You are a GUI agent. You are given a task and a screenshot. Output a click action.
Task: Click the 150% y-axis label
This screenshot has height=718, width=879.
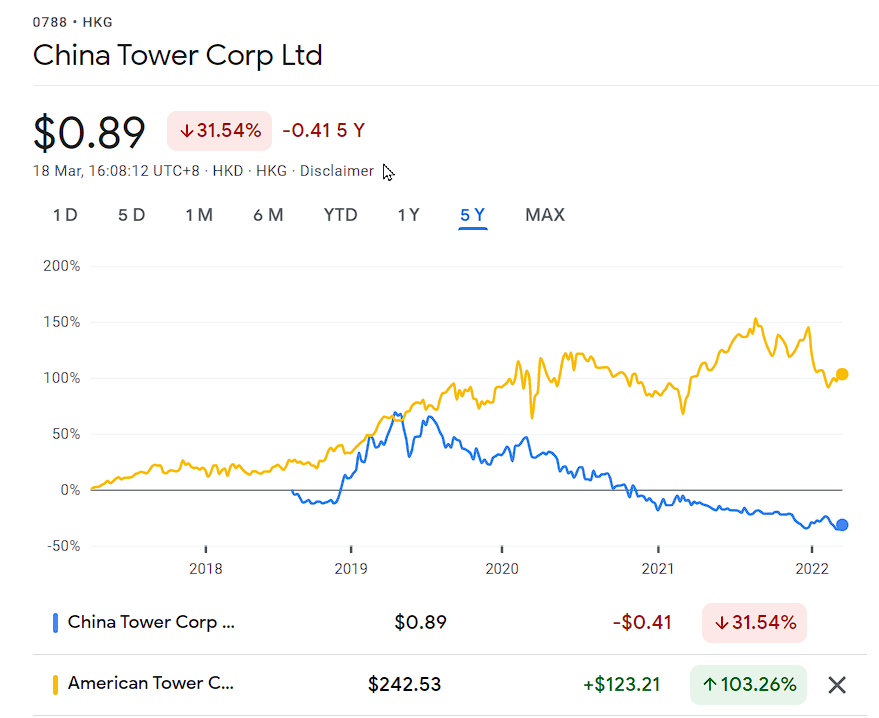[x=62, y=322]
